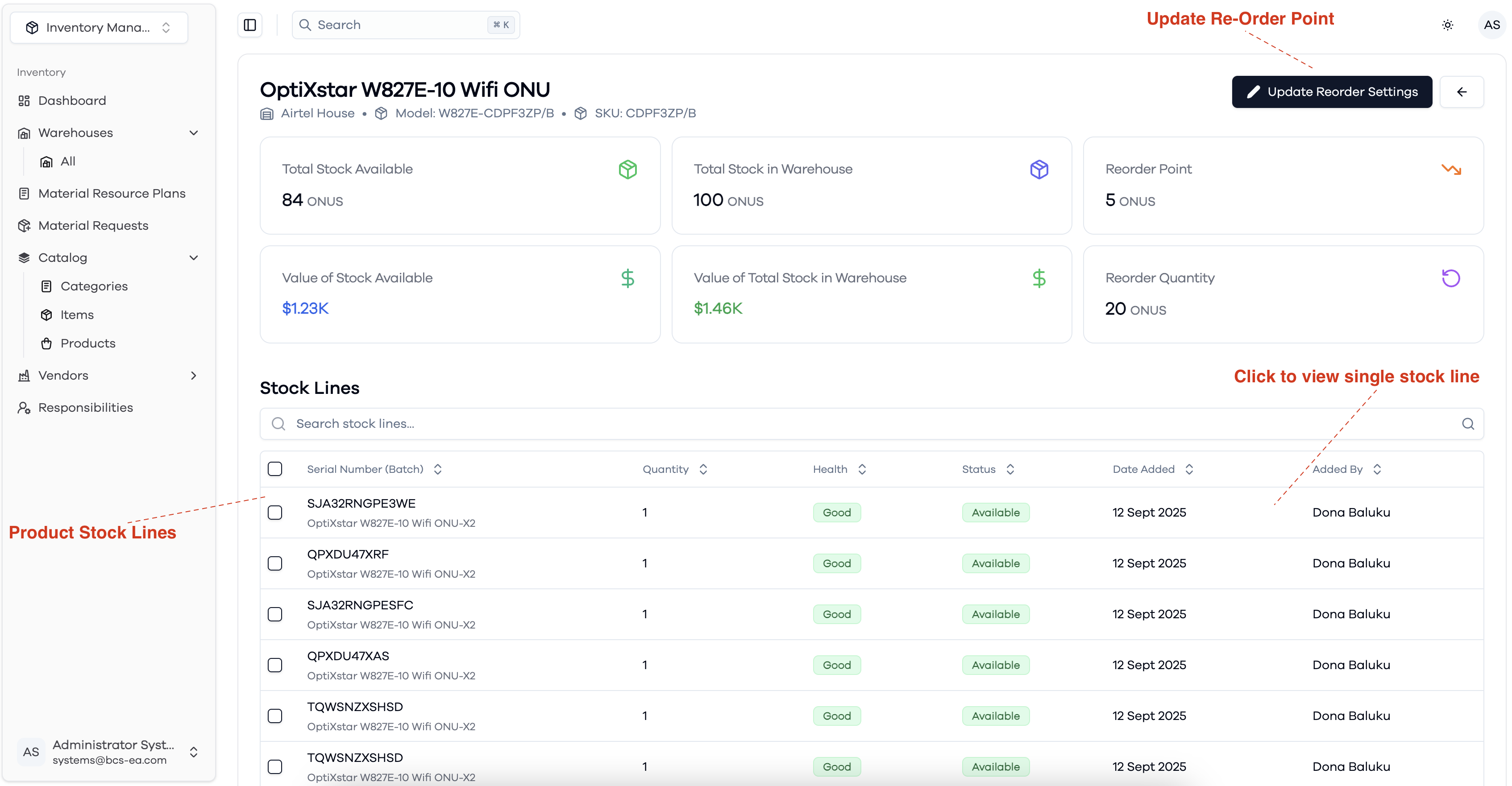Click the Value of Total Stock dollar icon

click(x=1039, y=278)
